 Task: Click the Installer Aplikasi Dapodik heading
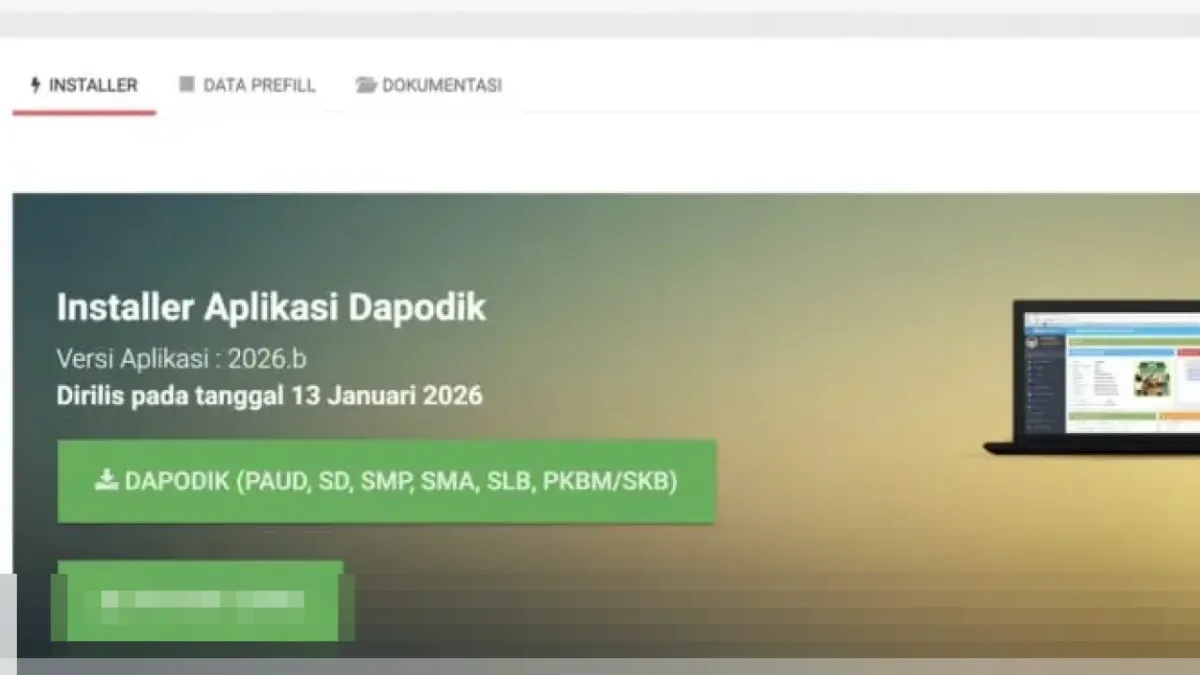pyautogui.click(x=271, y=308)
